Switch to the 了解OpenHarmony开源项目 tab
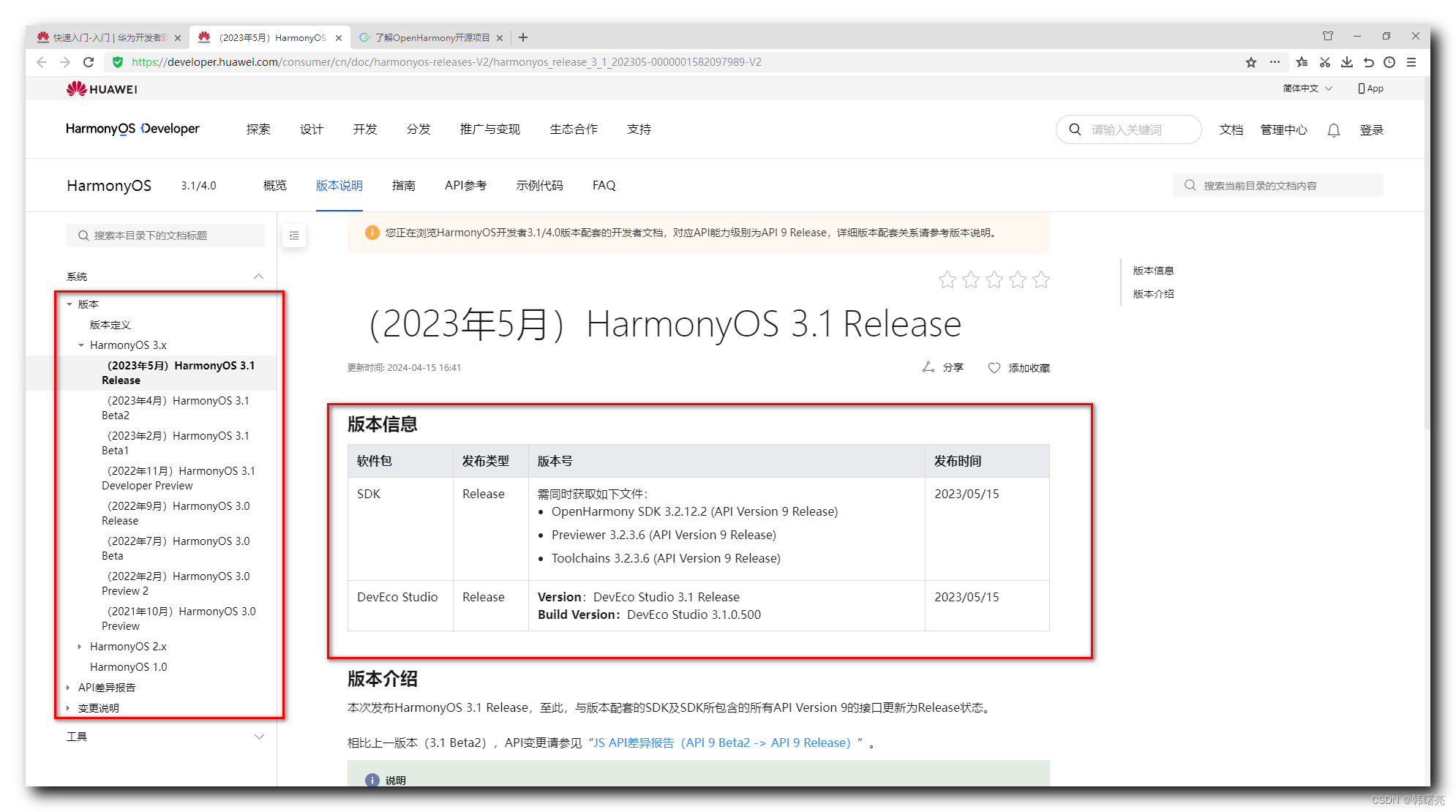Image resolution: width=1456 pixels, height=812 pixels. pyautogui.click(x=431, y=37)
